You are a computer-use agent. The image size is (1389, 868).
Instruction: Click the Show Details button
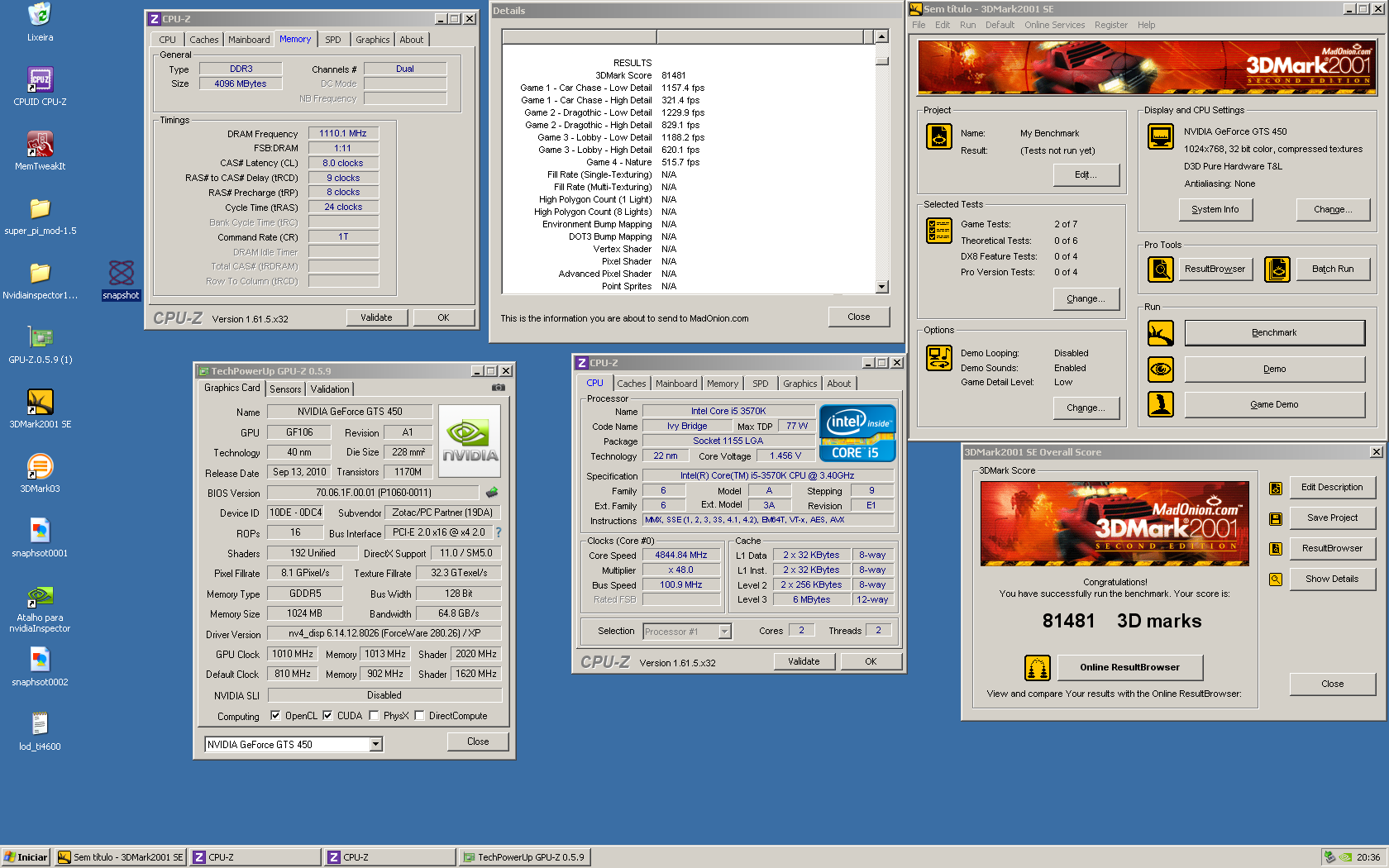pos(1332,579)
